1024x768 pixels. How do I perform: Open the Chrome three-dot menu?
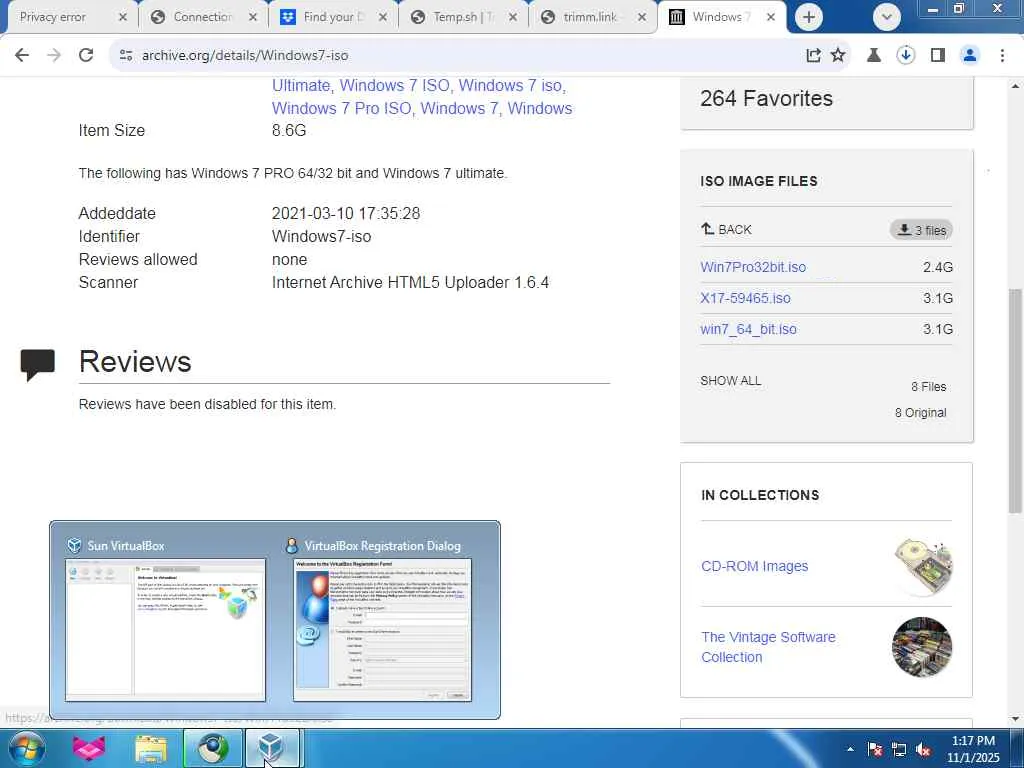pos(1002,56)
